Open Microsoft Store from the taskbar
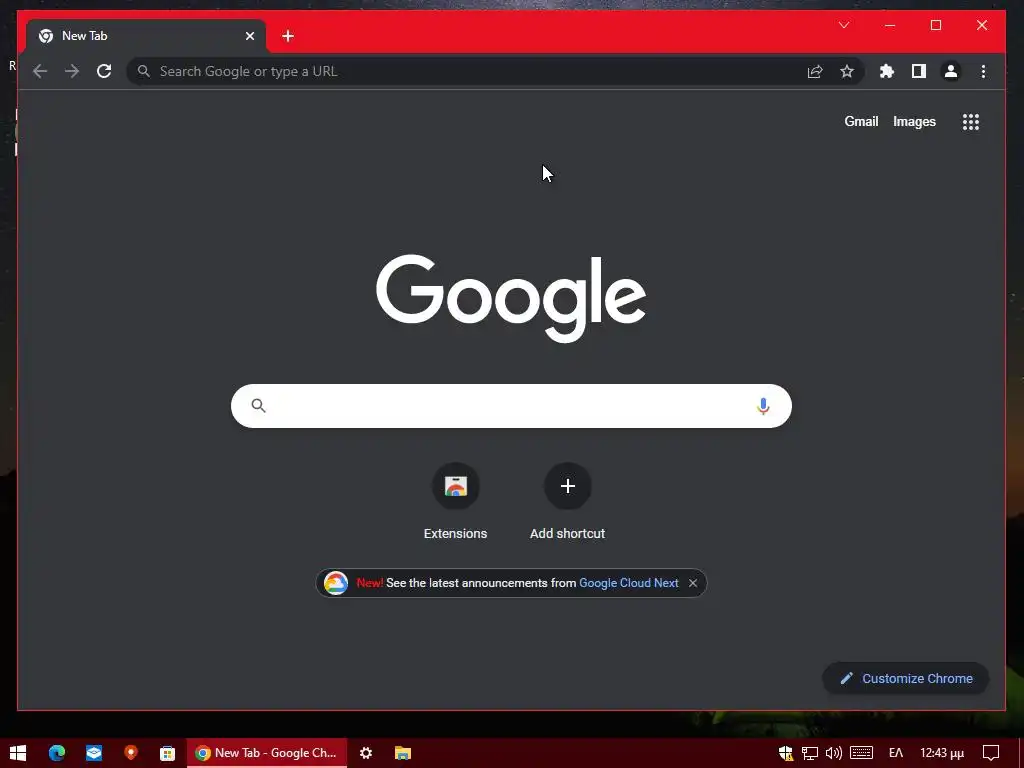The height and width of the screenshot is (768, 1024). click(x=168, y=753)
